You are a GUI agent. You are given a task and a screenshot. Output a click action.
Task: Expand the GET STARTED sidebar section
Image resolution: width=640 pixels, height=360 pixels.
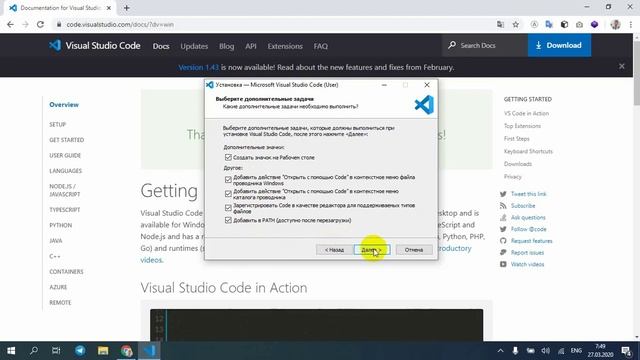pyautogui.click(x=67, y=140)
